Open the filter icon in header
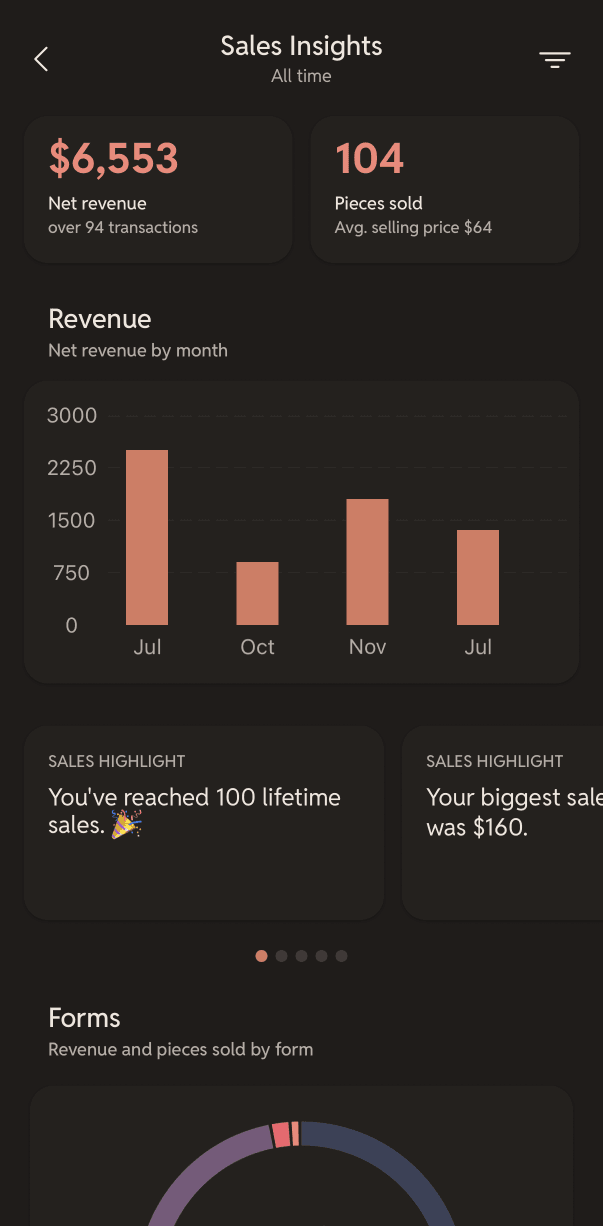The height and width of the screenshot is (1226, 603). coord(555,60)
